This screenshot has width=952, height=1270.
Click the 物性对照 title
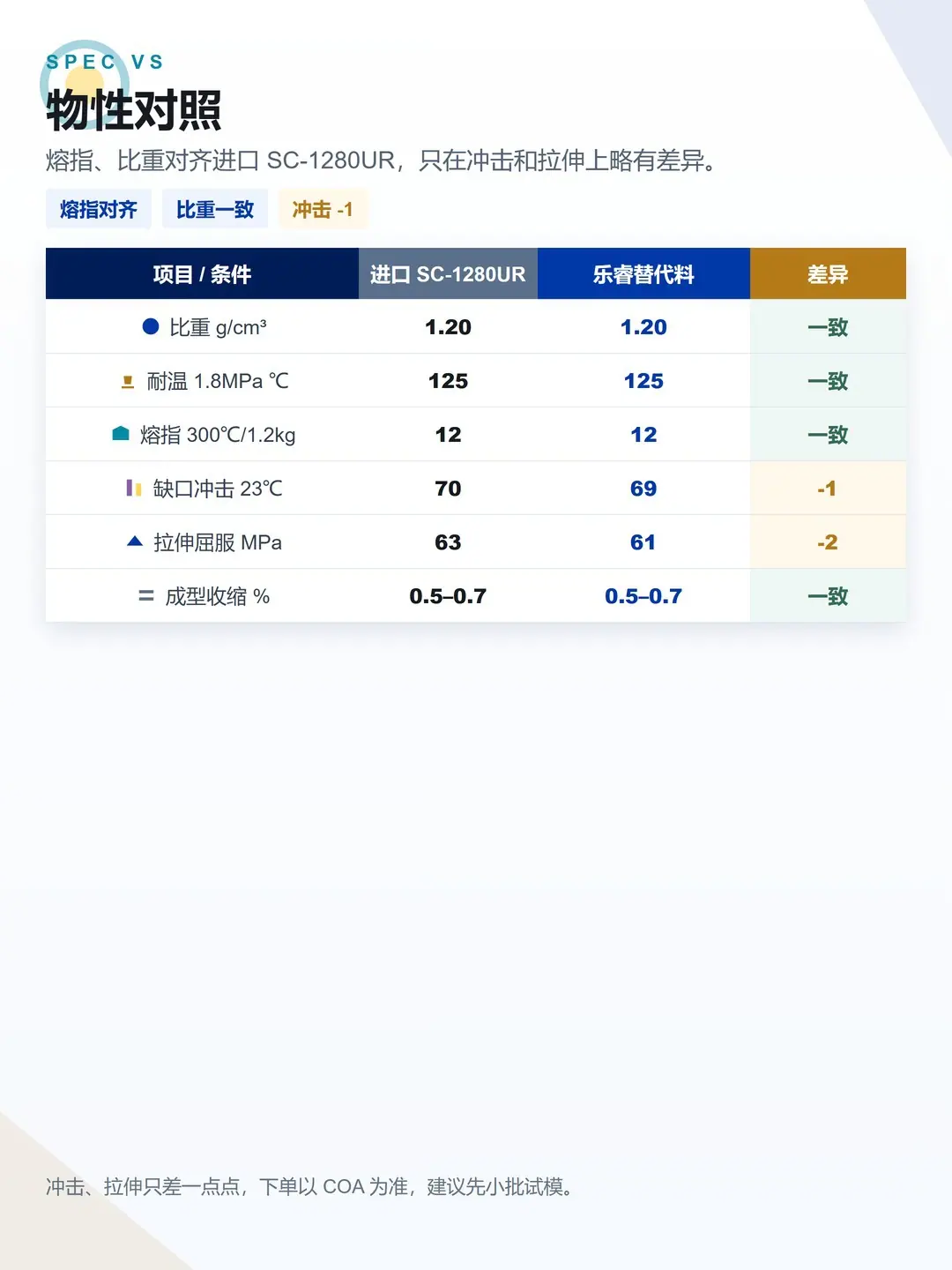133,110
